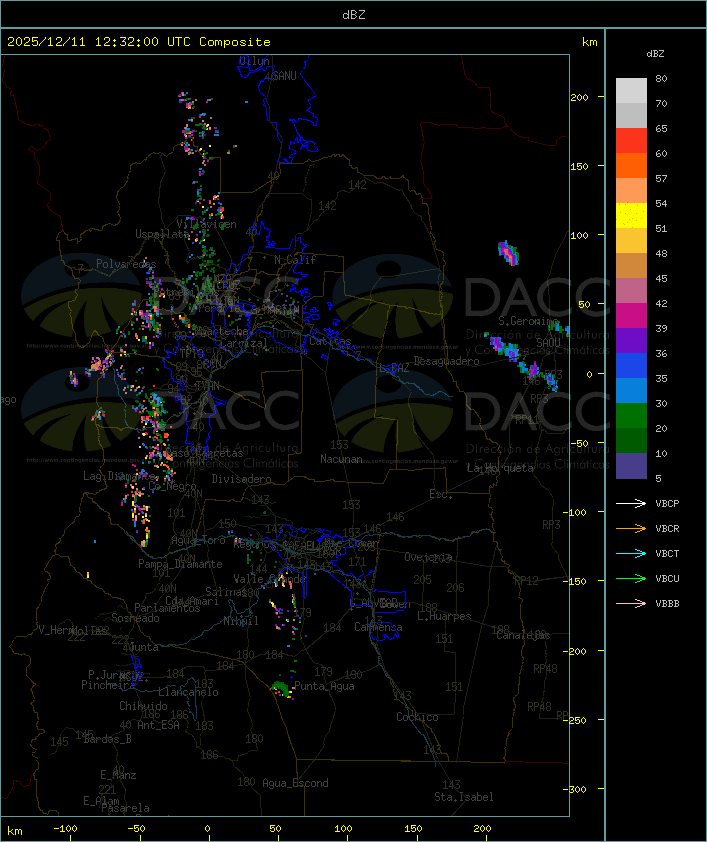The image size is (707, 842).
Task: Select the indigo 5–10 dBZ swatch
Action: 631,466
